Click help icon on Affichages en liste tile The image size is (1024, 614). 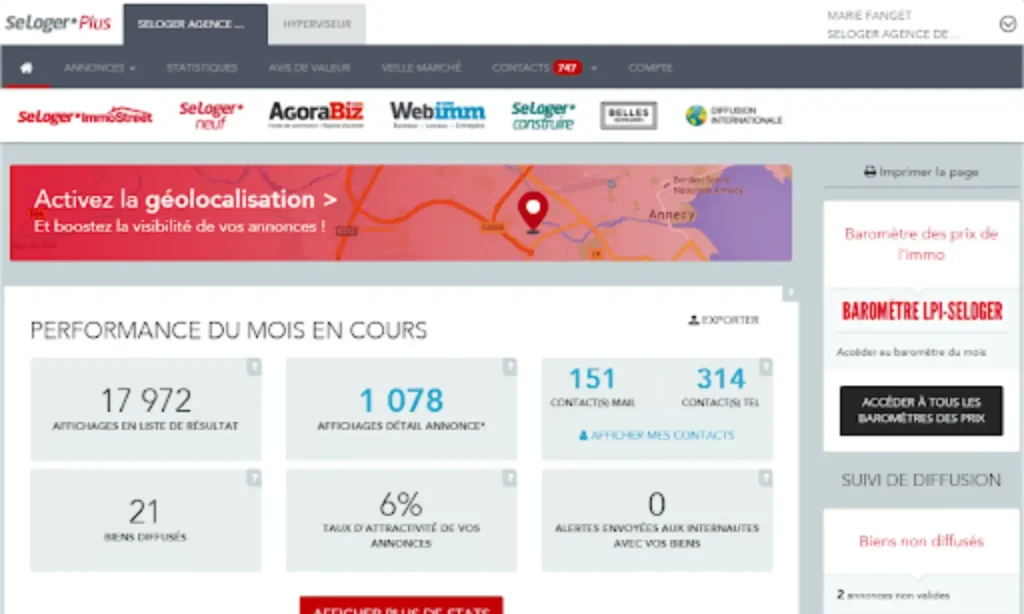point(254,368)
